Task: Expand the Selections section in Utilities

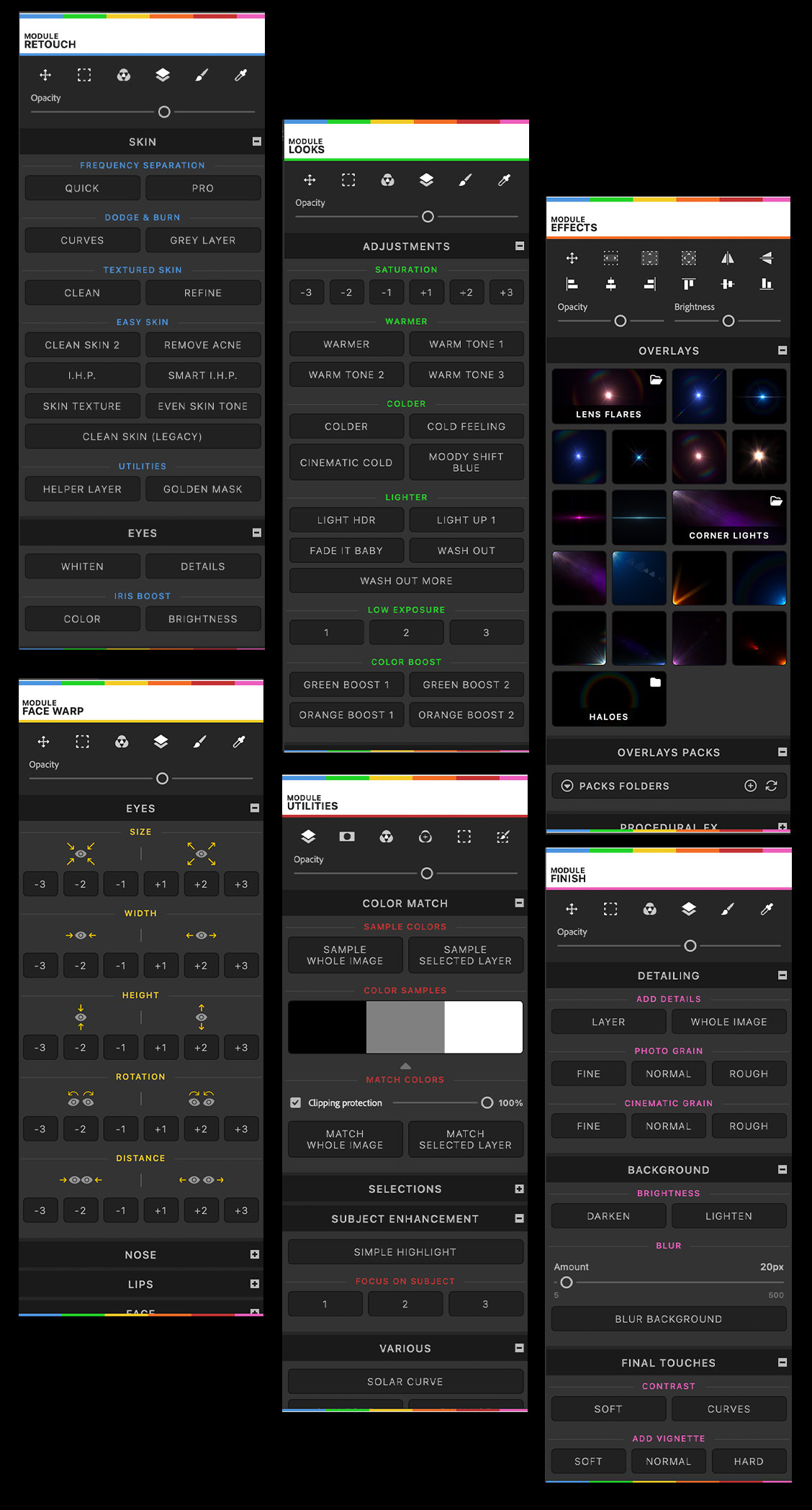Action: pyautogui.click(x=519, y=1189)
